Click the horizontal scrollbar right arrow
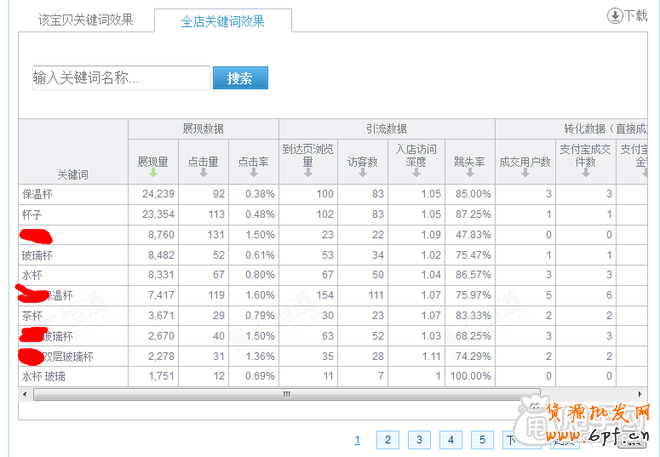660x457 pixels. [x=640, y=394]
